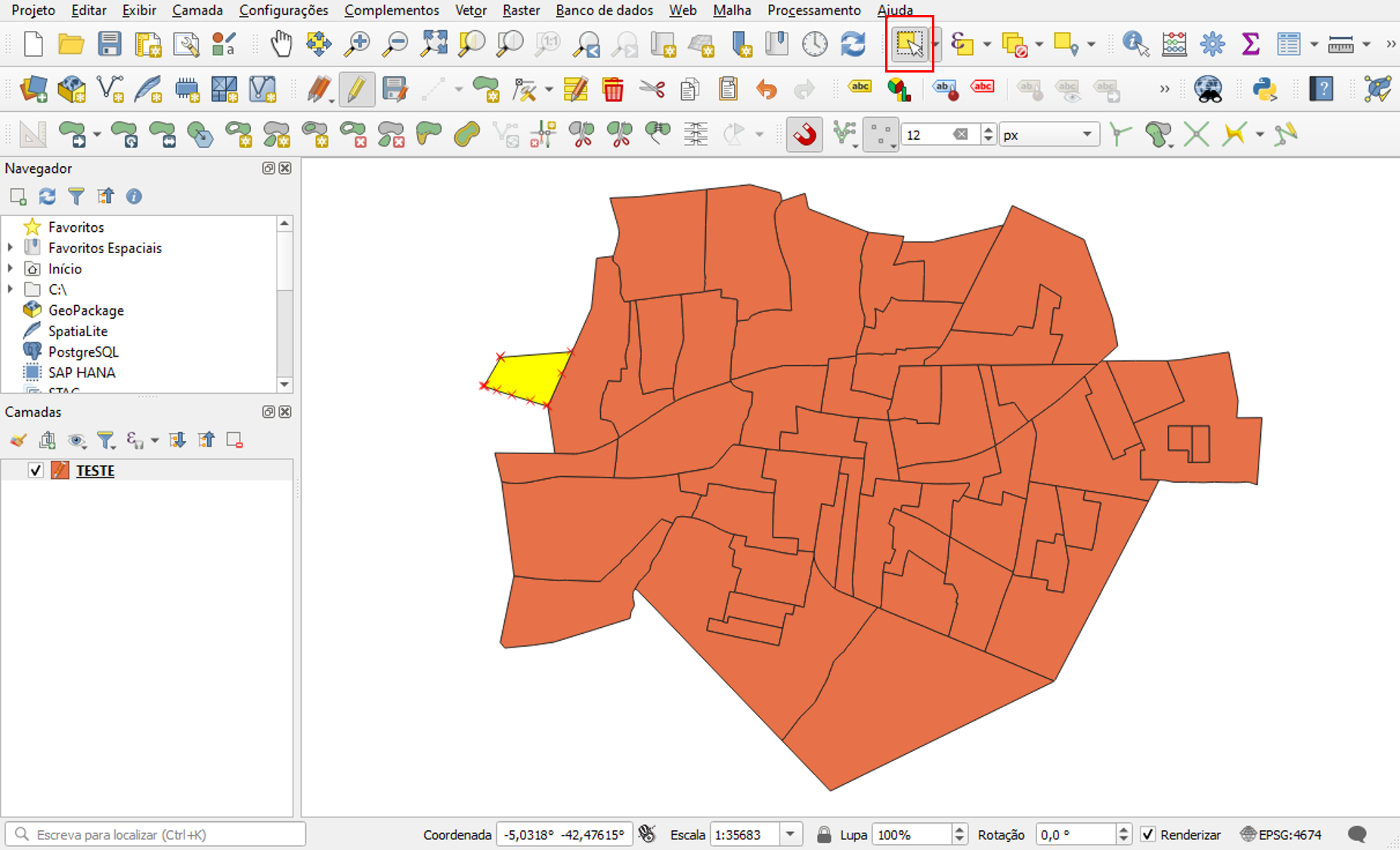
Task: Click the Identify Features info icon
Action: (x=1135, y=45)
